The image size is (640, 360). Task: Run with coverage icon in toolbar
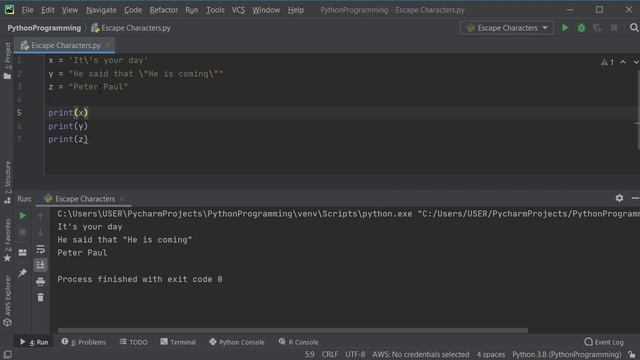point(598,28)
